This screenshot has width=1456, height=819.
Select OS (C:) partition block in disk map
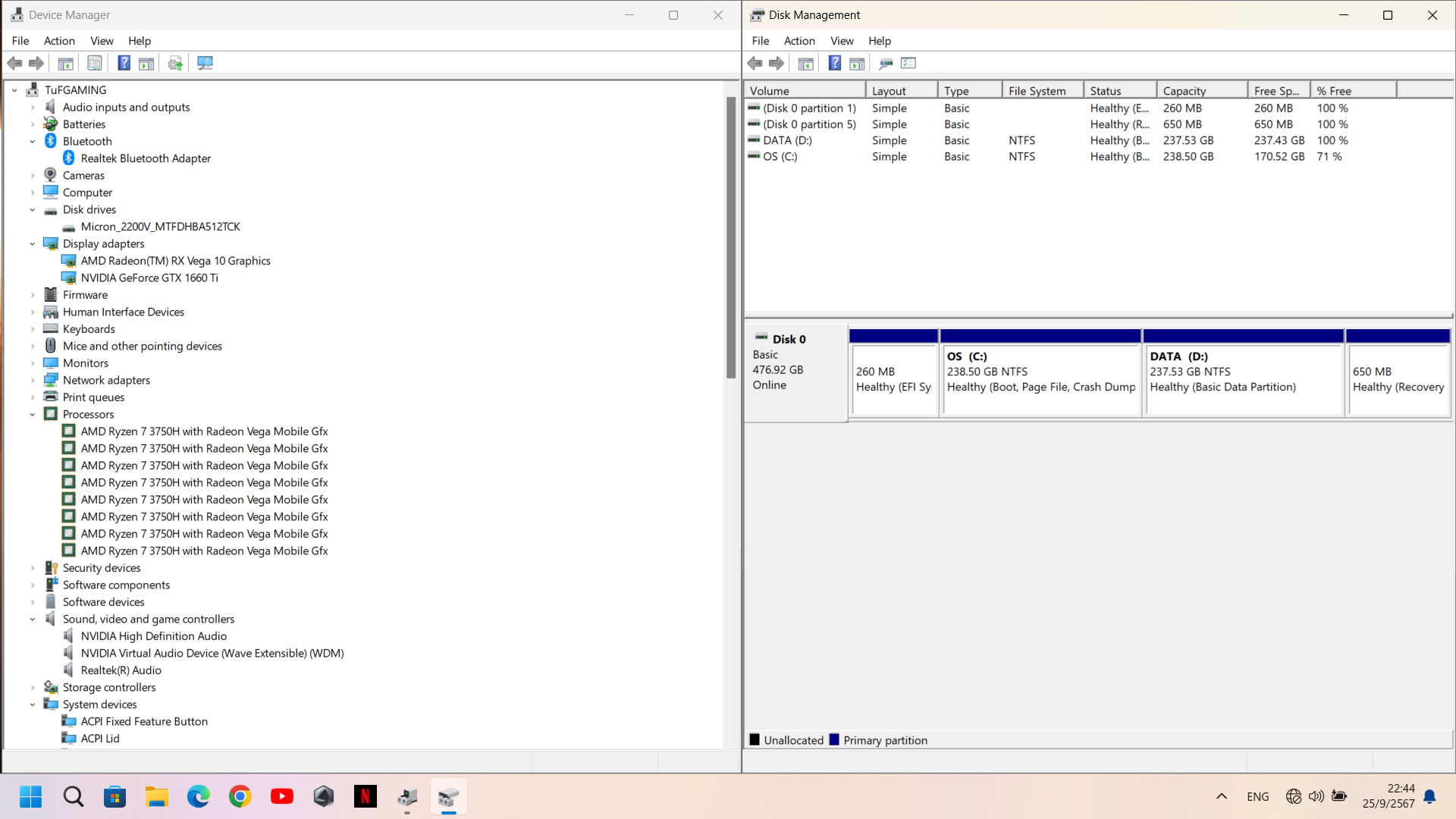[1040, 372]
